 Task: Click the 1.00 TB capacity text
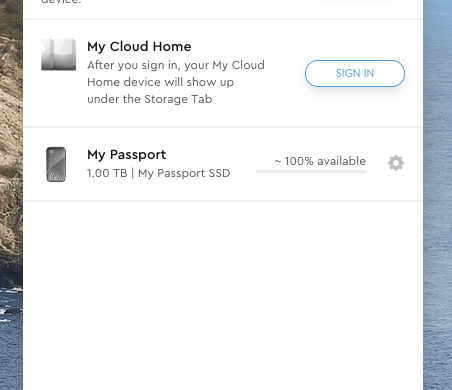tap(107, 173)
